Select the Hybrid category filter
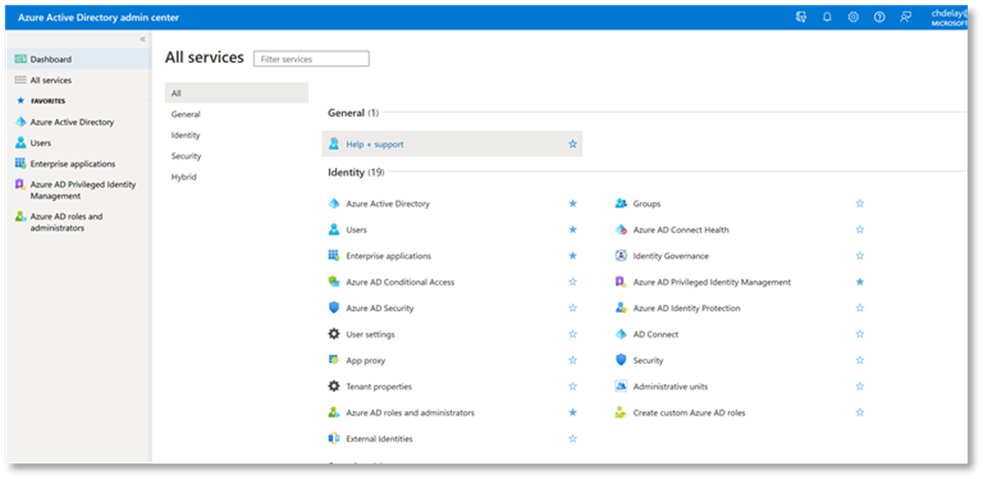The width and height of the screenshot is (983, 479). 184,177
